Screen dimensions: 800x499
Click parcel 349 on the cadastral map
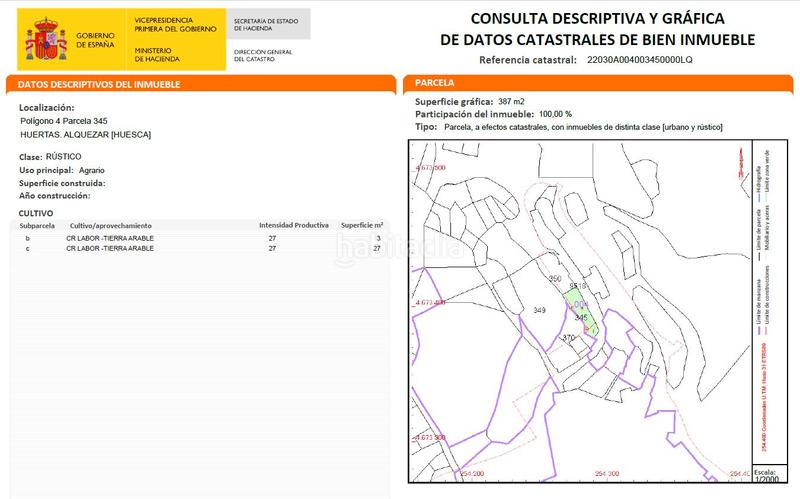pos(540,311)
